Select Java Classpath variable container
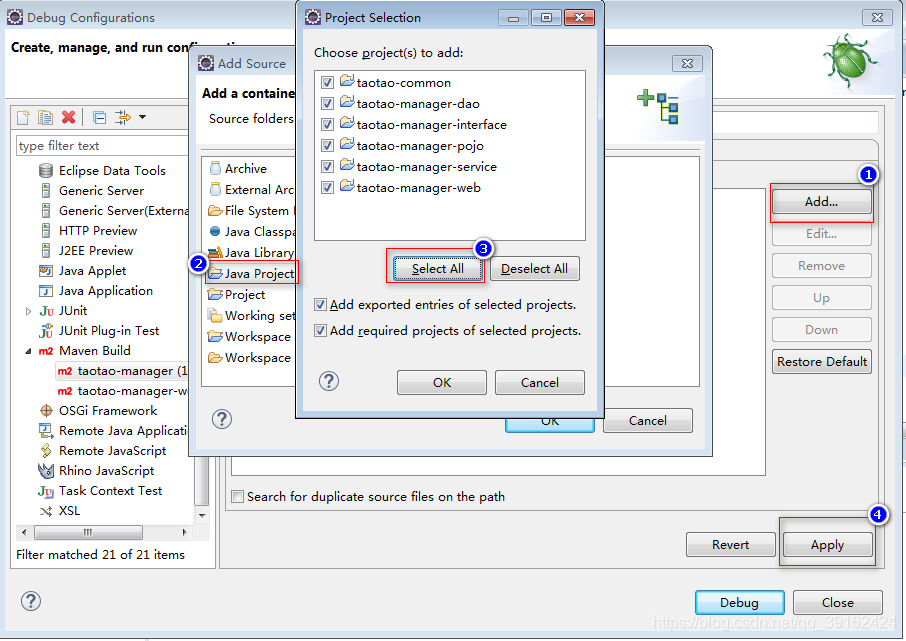906x641 pixels. tap(252, 232)
